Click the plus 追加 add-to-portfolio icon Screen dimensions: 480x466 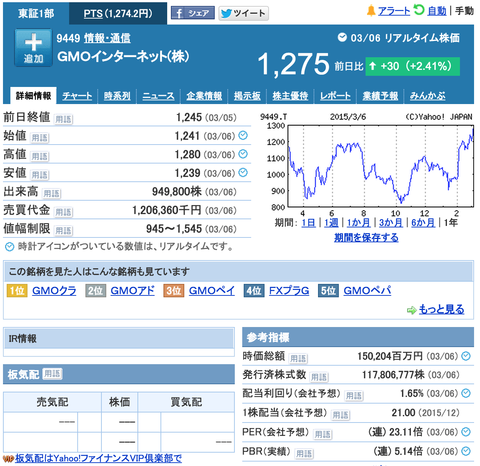click(x=33, y=48)
